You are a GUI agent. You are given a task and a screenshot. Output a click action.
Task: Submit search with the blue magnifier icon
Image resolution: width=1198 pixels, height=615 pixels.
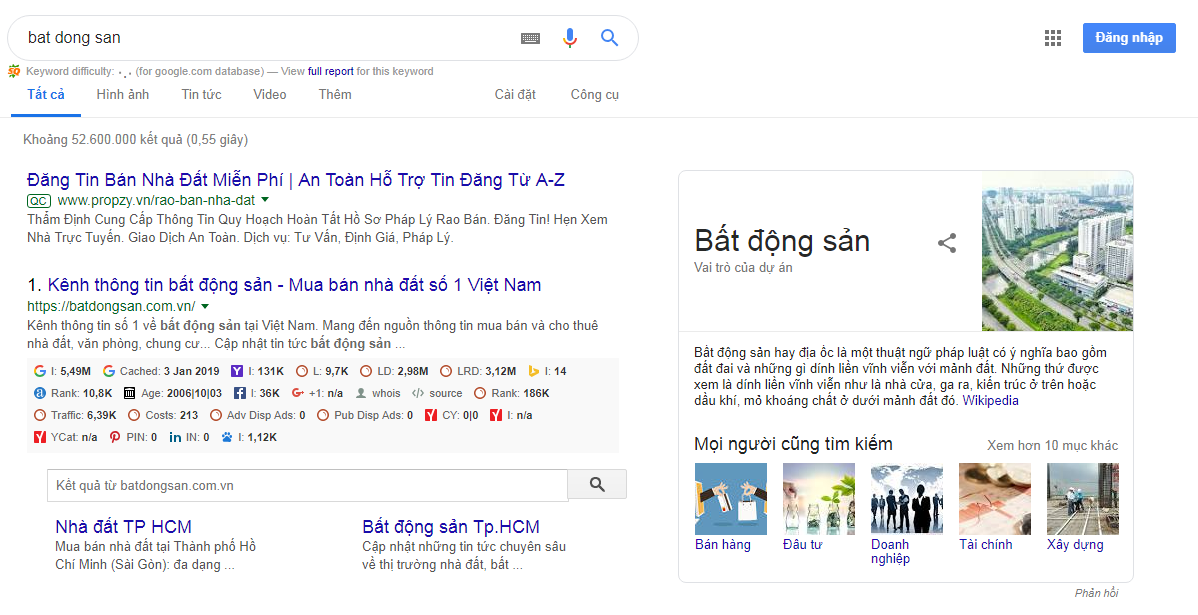pos(609,37)
